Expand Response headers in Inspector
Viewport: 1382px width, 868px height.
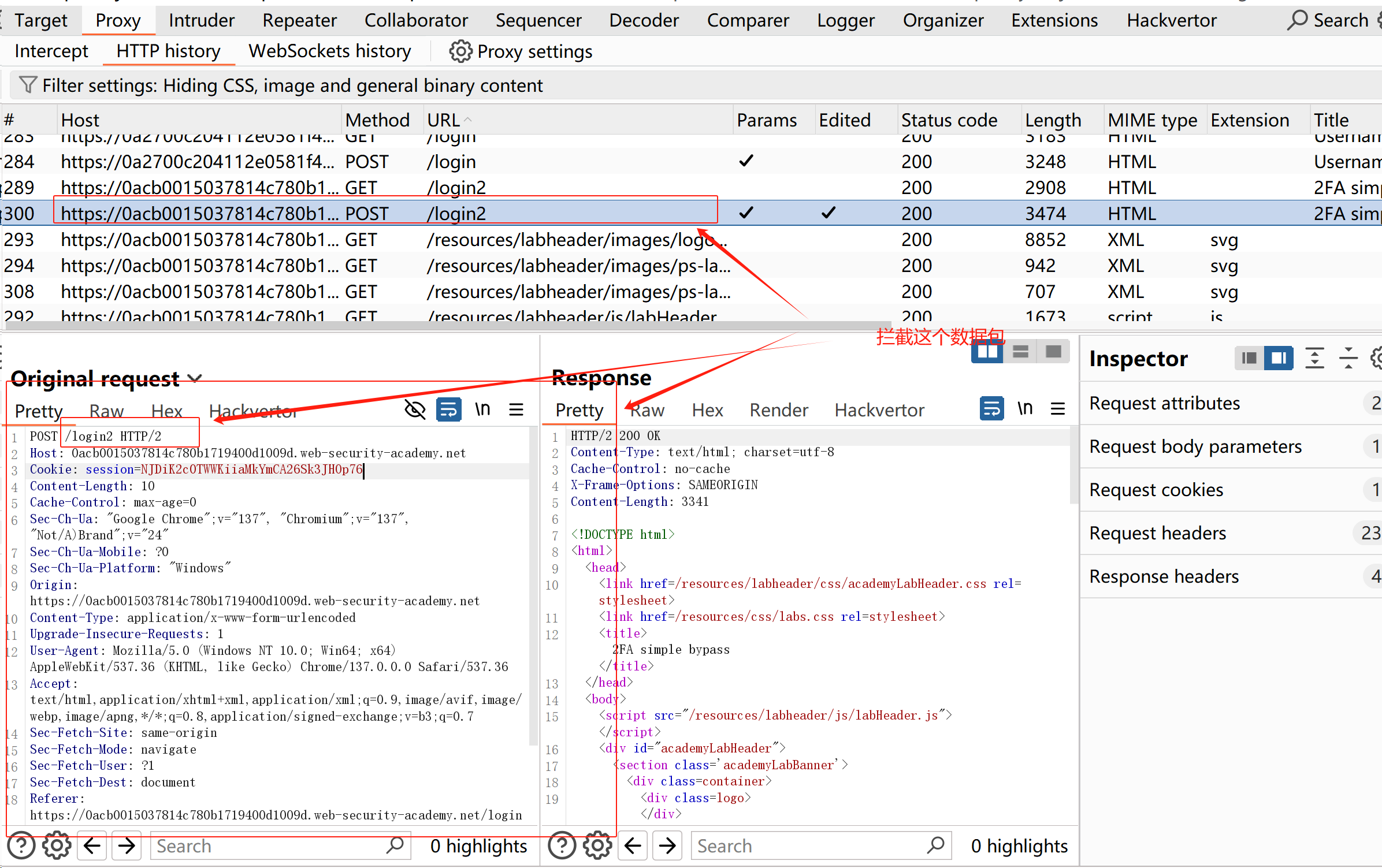1164,576
